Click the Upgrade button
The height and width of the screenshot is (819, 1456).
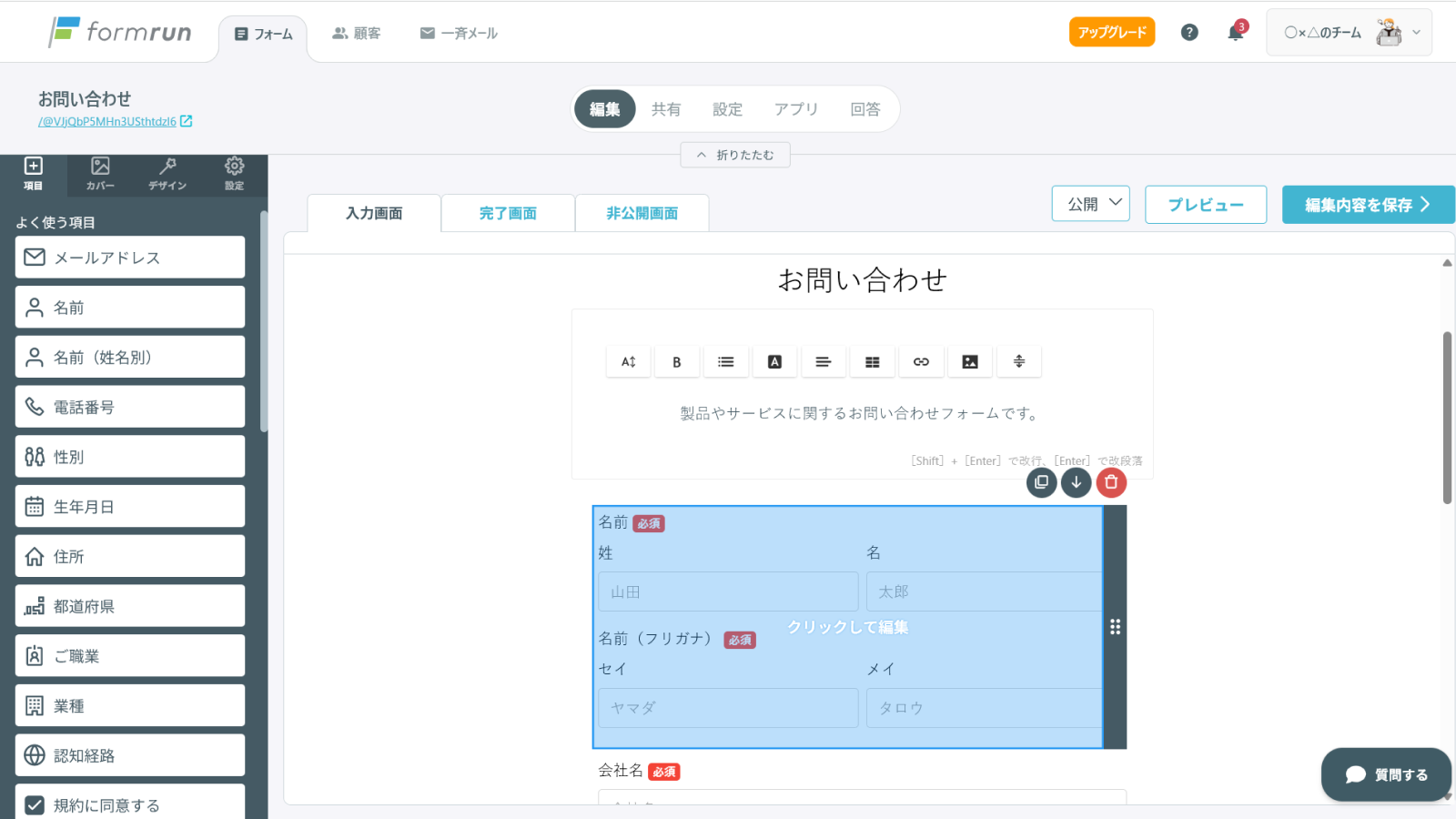[x=1111, y=32]
